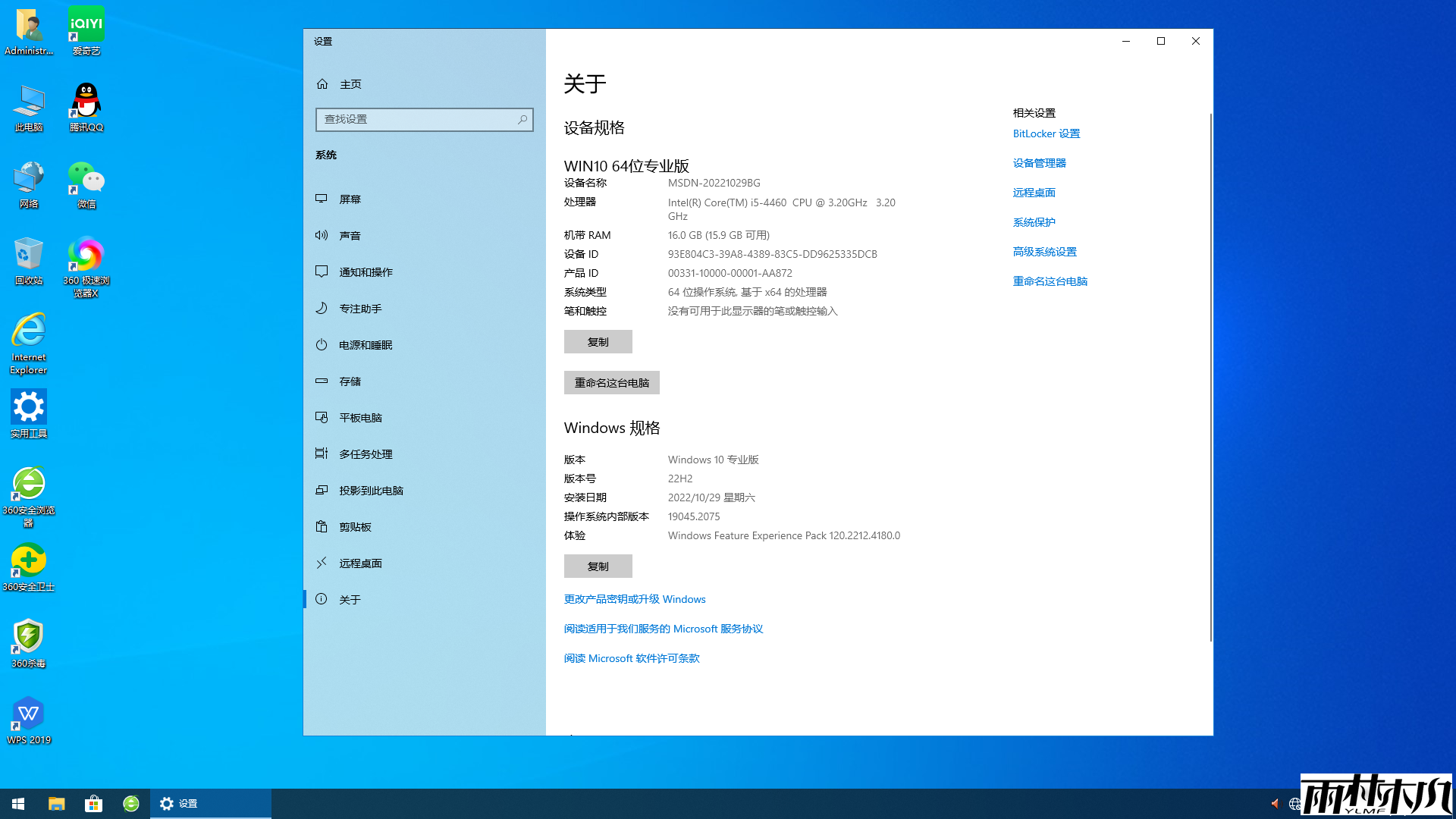Open File Explorer from taskbar
The height and width of the screenshot is (819, 1456).
tap(55, 803)
